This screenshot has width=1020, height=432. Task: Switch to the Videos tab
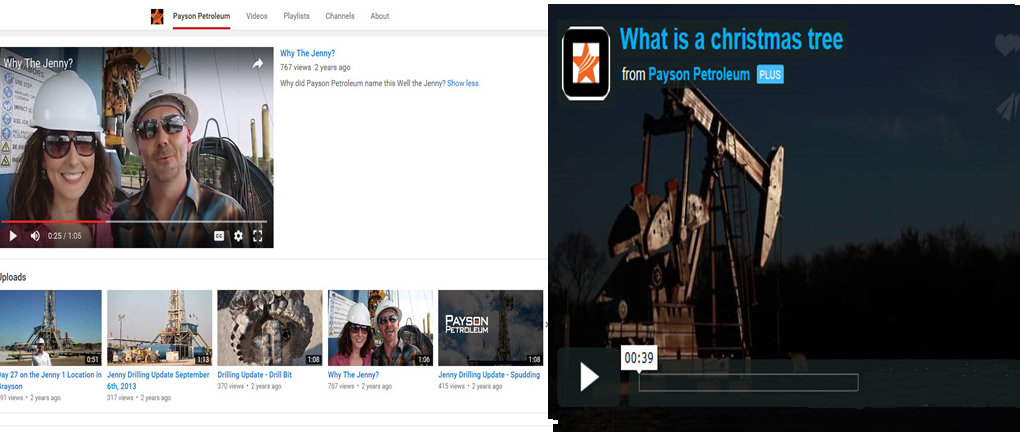(x=256, y=16)
